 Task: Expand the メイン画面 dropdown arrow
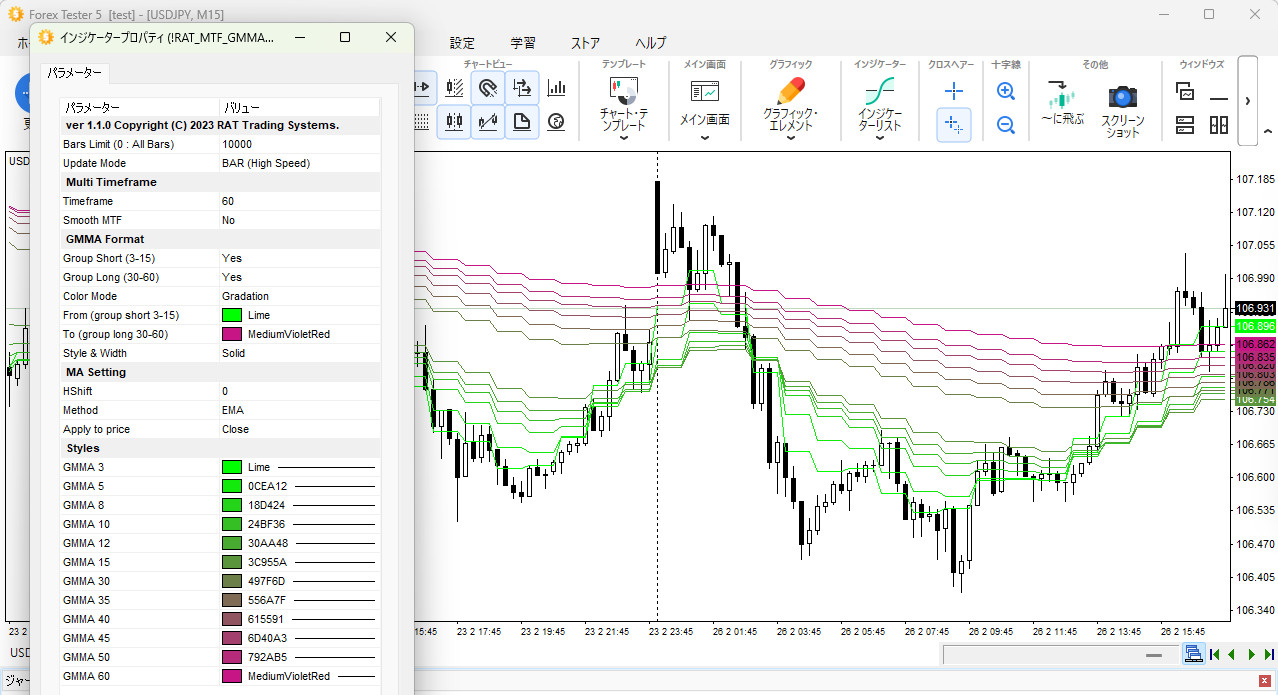click(705, 138)
